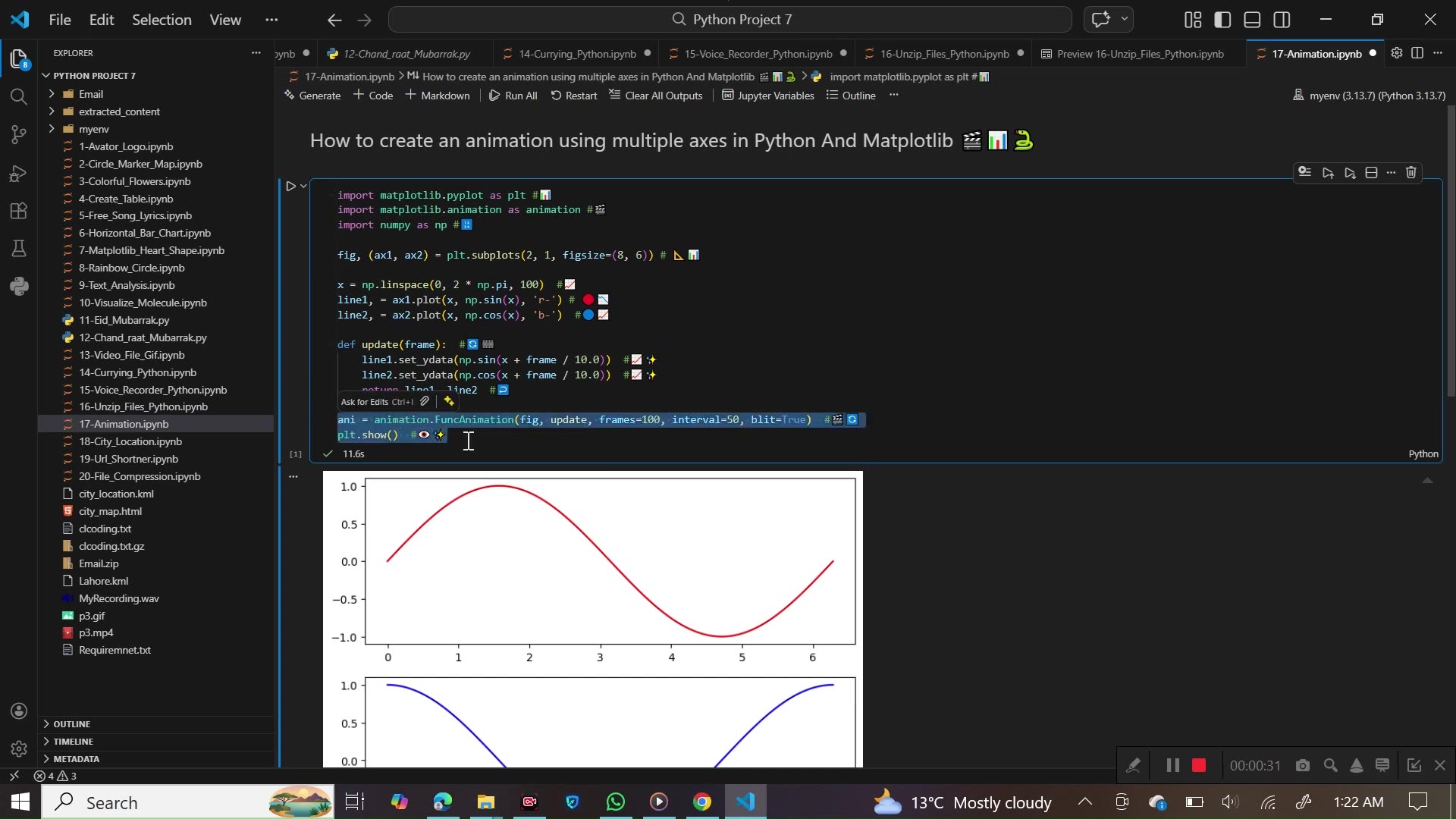Viewport: 1456px width, 819px height.
Task: Click Restart kernel button
Action: [x=574, y=96]
